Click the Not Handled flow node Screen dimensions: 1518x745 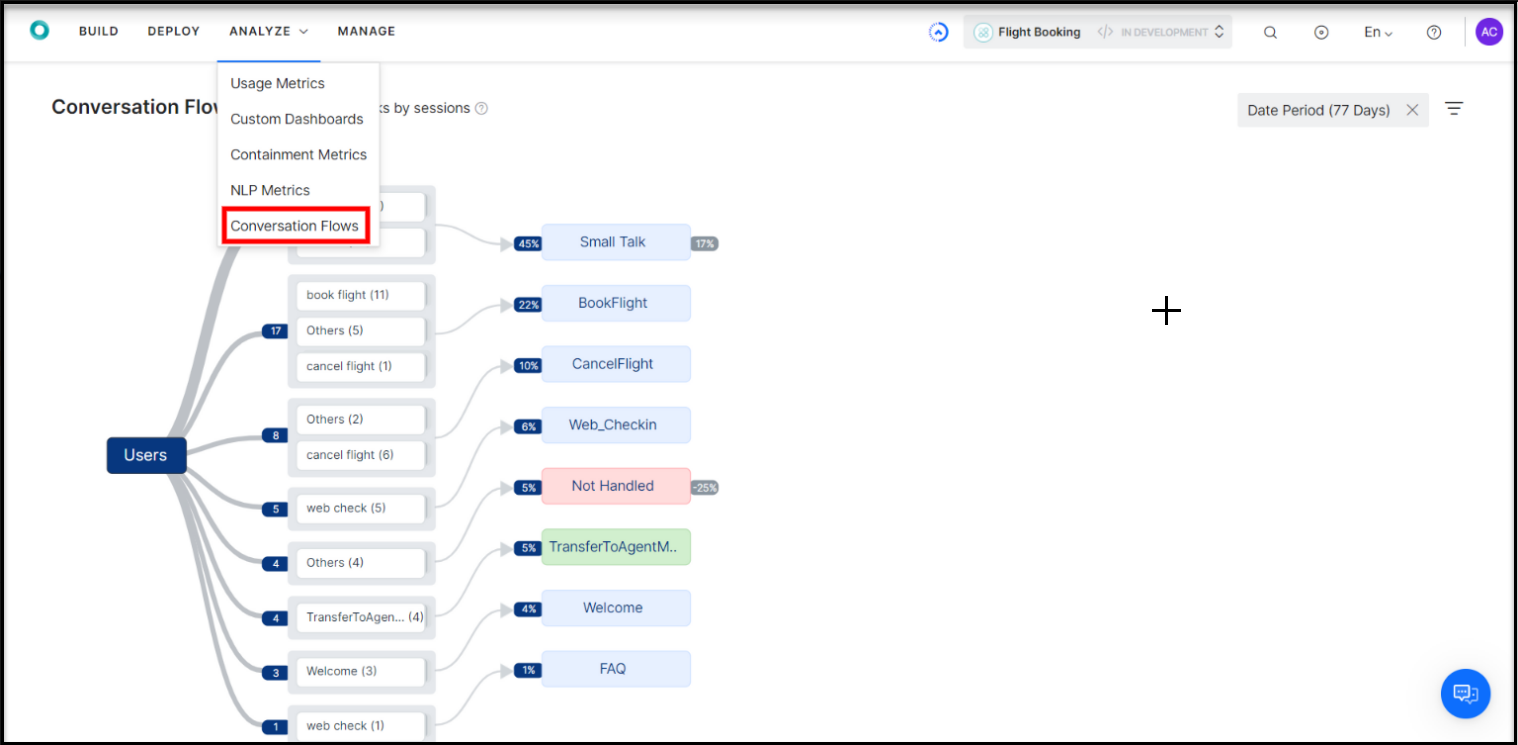pyautogui.click(x=613, y=486)
